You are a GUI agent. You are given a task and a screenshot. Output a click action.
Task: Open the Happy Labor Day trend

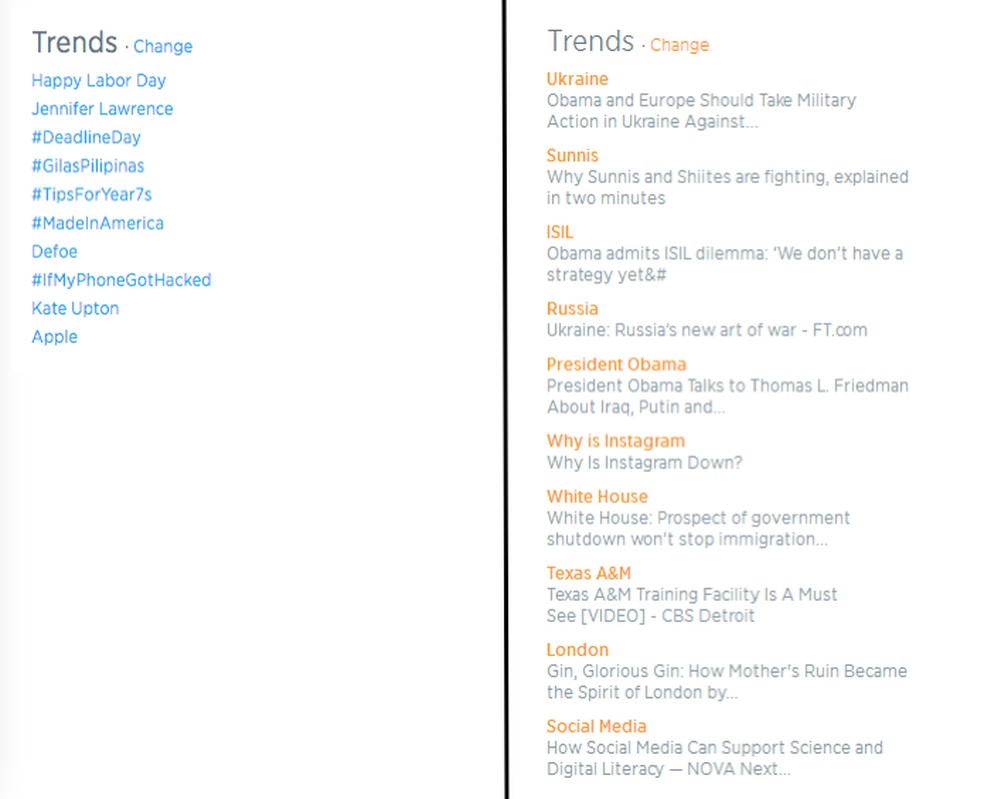(98, 80)
